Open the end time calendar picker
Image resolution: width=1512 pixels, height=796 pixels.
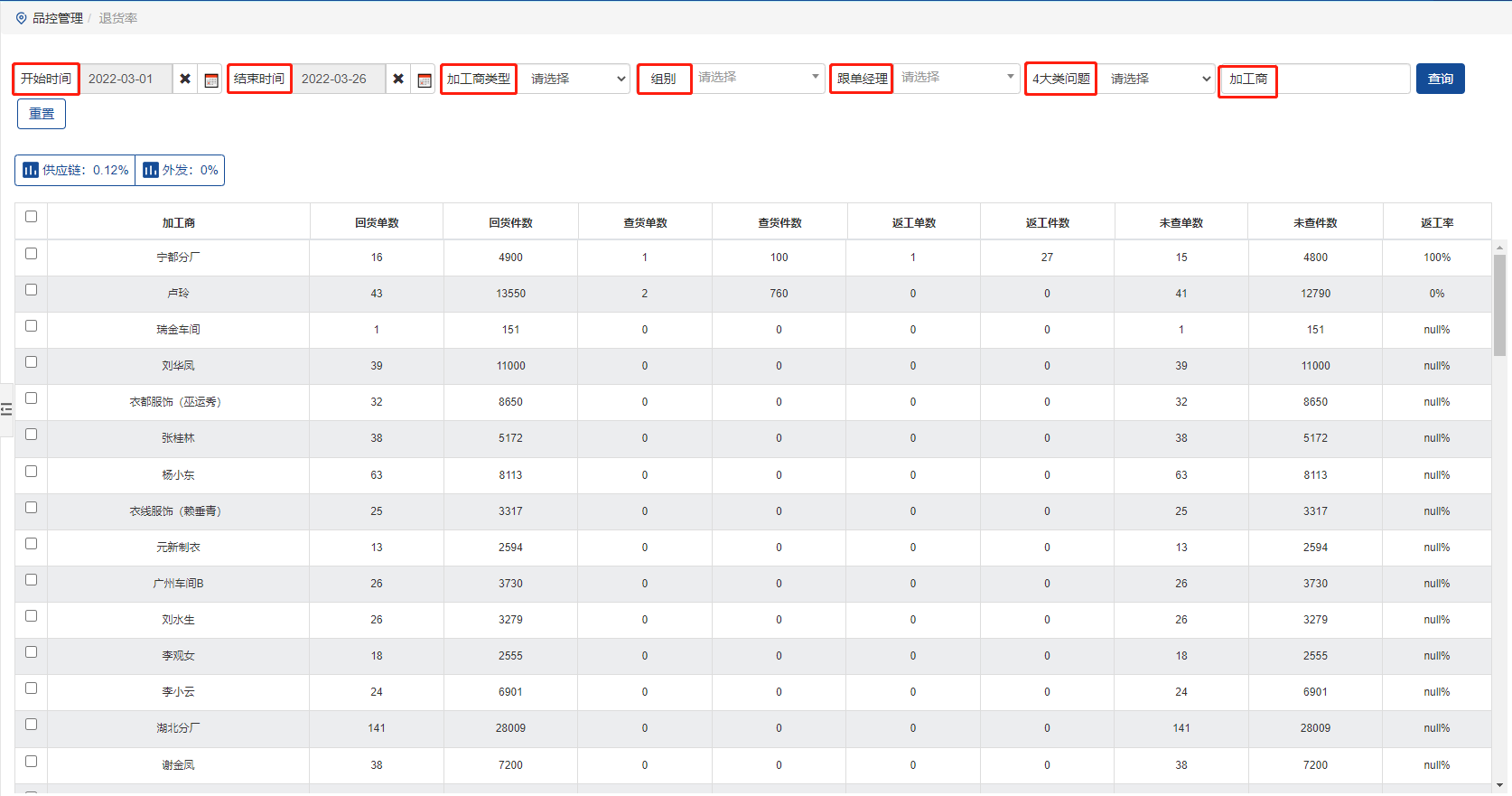click(425, 80)
